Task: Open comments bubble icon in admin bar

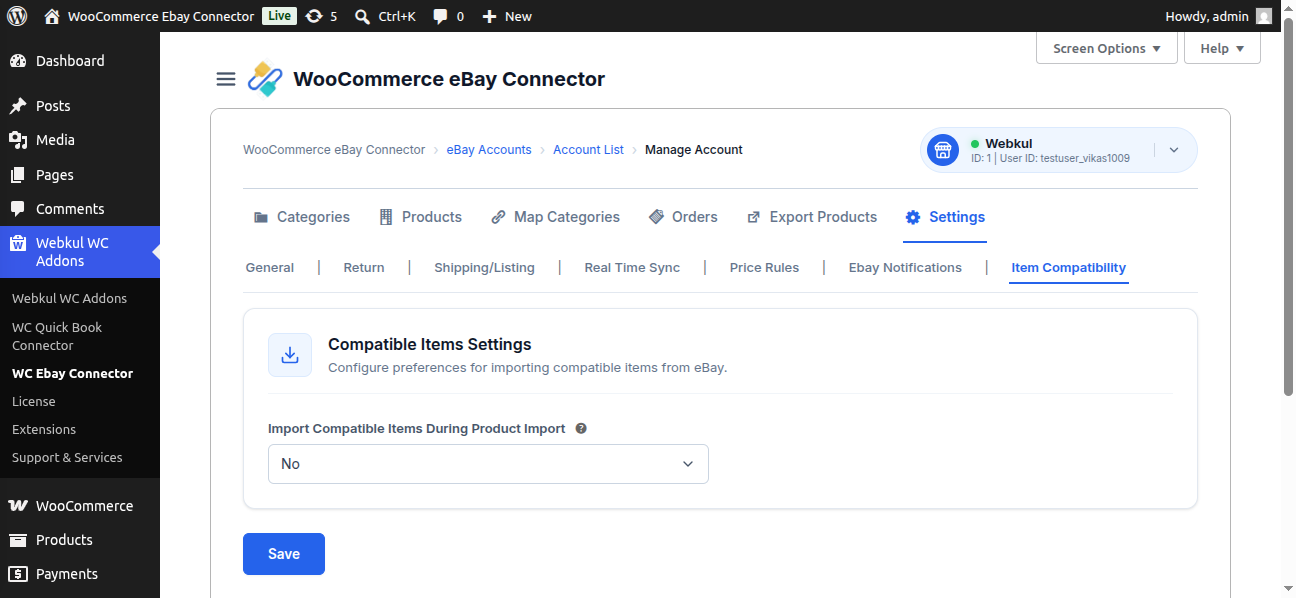Action: click(440, 16)
